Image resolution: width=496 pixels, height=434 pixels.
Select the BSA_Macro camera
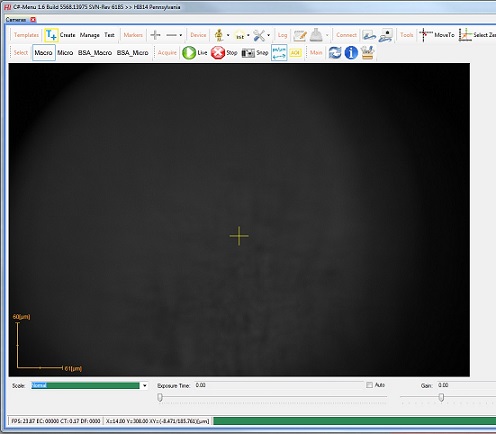95,53
